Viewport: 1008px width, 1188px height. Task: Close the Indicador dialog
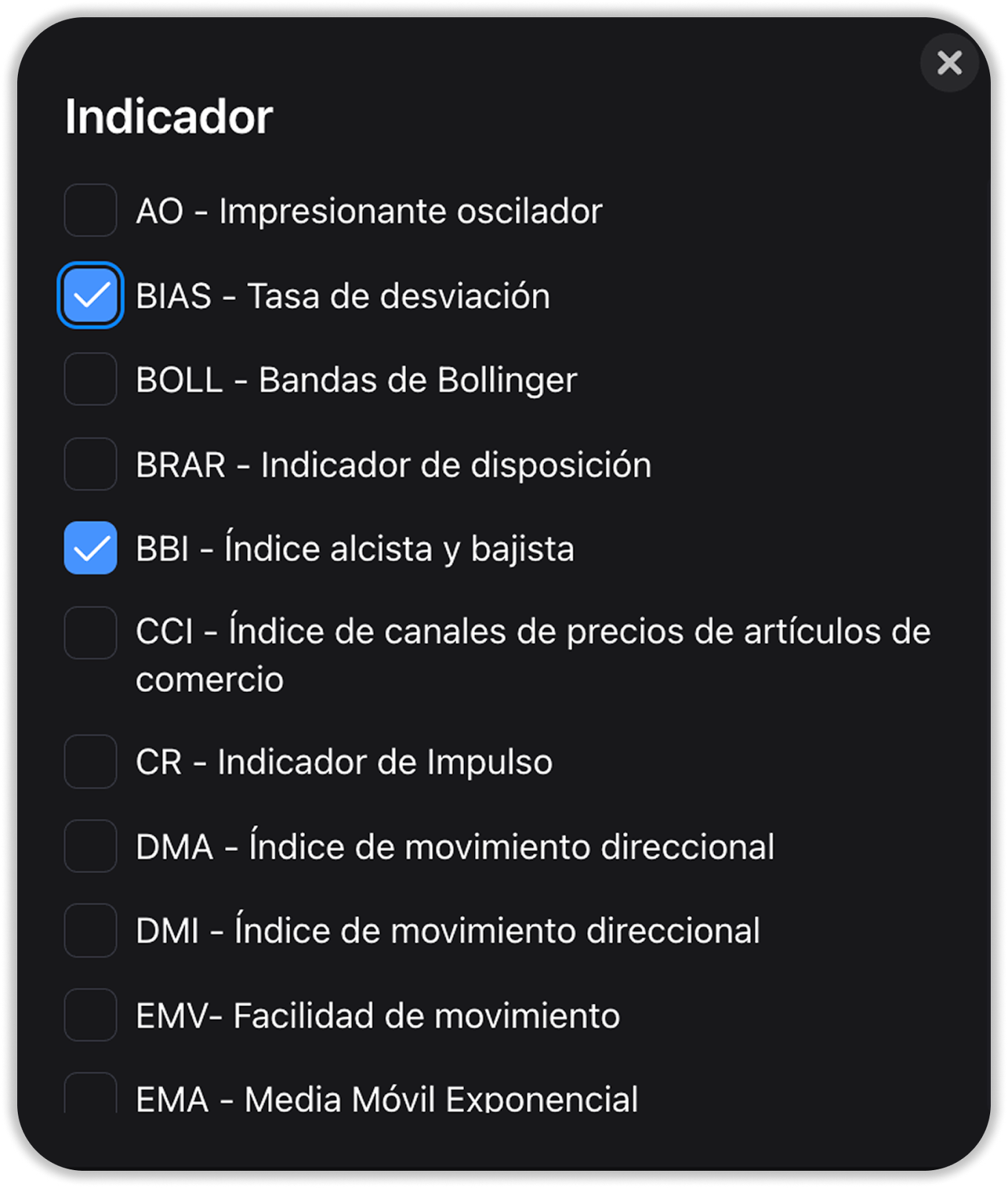point(949,63)
